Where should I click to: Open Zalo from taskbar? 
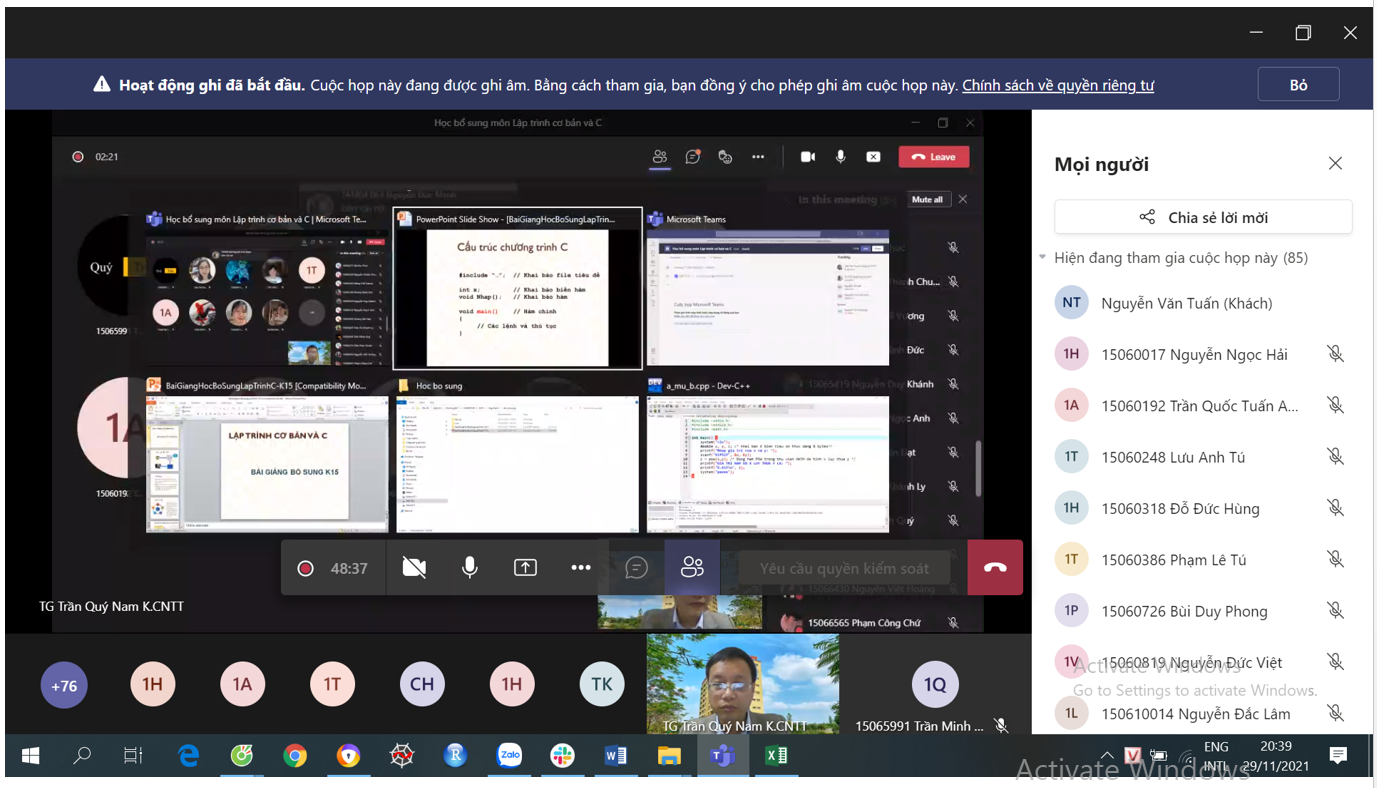[x=509, y=756]
